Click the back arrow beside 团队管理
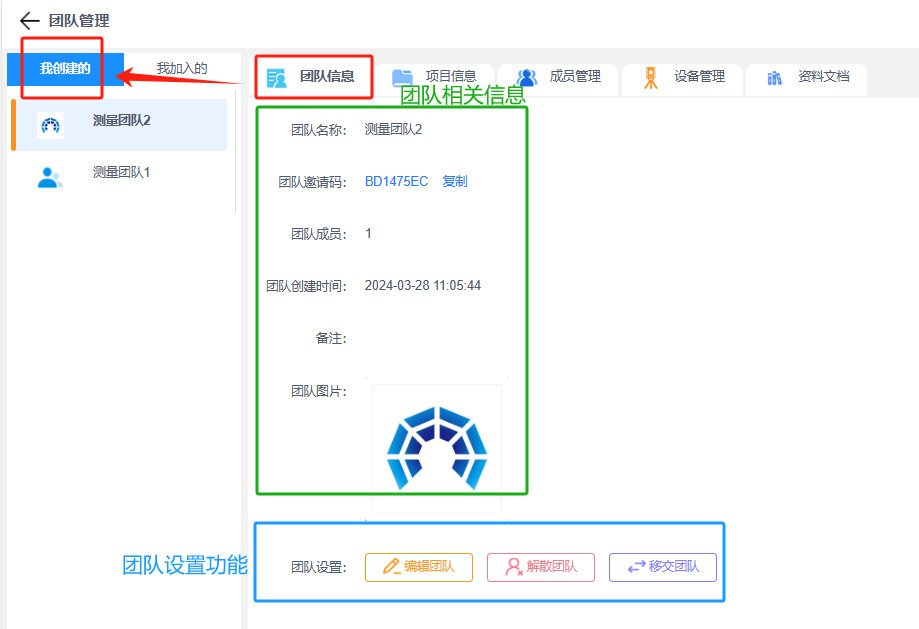 (29, 21)
